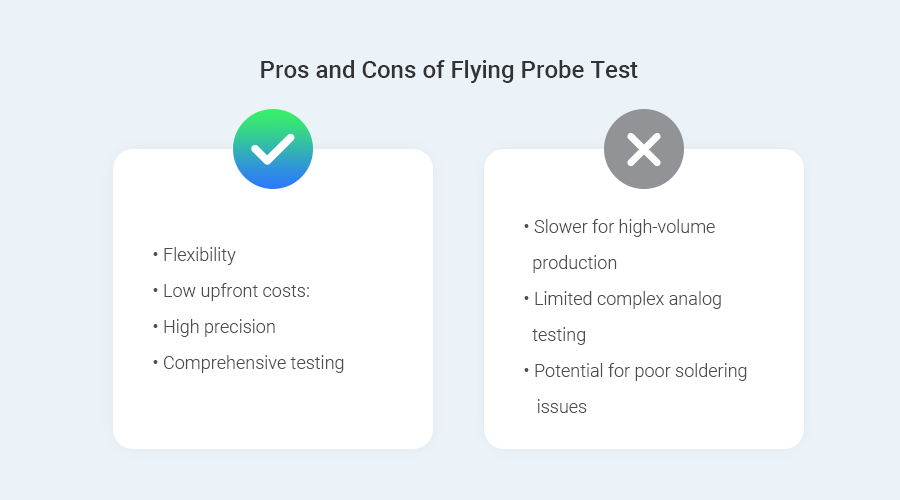Select the "Flexibility" list item
This screenshot has height=500, width=900.
[x=199, y=255]
